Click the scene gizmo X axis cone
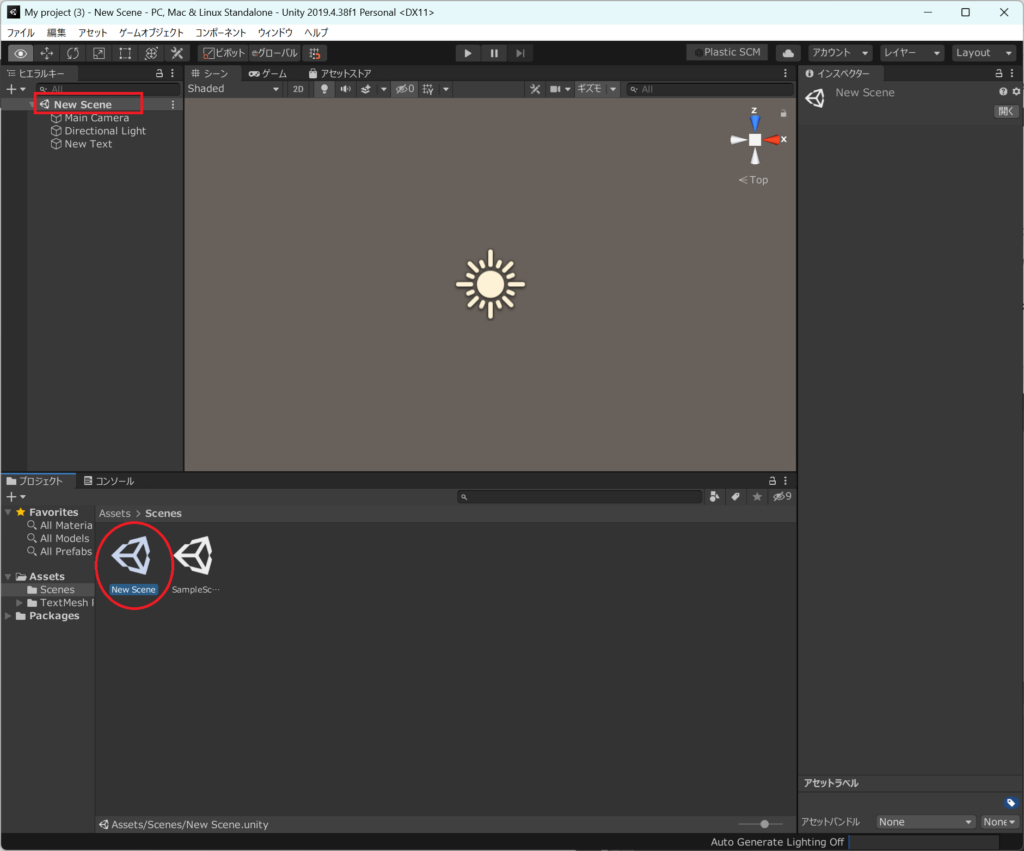1024x851 pixels. click(x=773, y=140)
